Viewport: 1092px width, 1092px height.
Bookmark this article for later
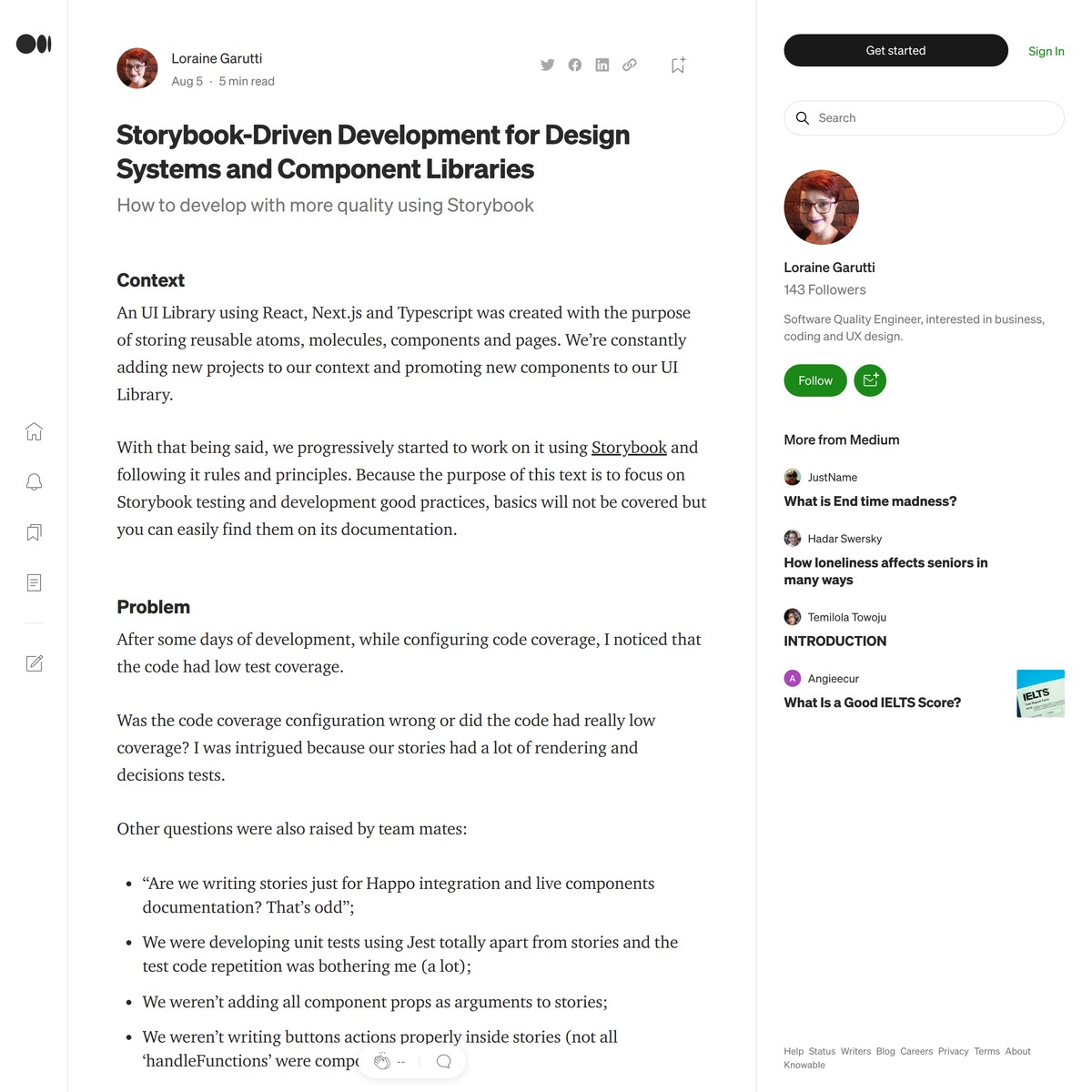[x=677, y=65]
